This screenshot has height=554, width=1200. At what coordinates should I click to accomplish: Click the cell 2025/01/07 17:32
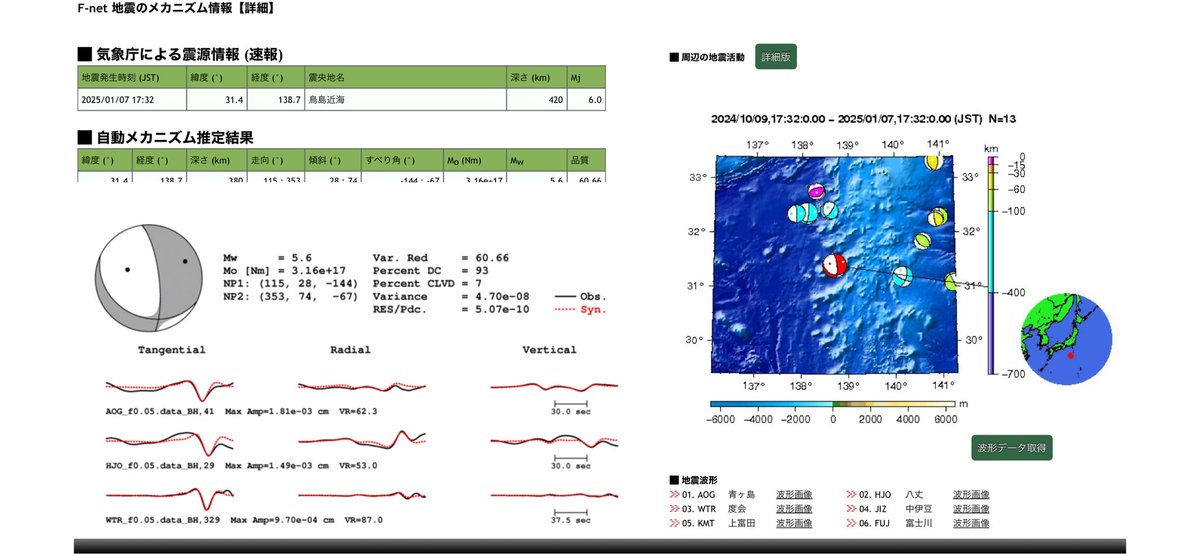(132, 100)
